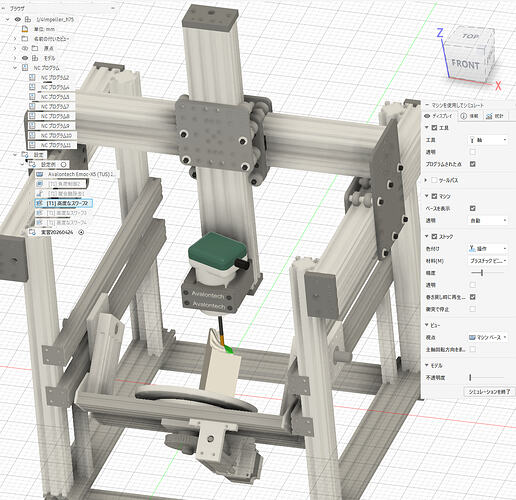Collapse the 設定 tree node
516x500 pixels.
click(x=15, y=155)
